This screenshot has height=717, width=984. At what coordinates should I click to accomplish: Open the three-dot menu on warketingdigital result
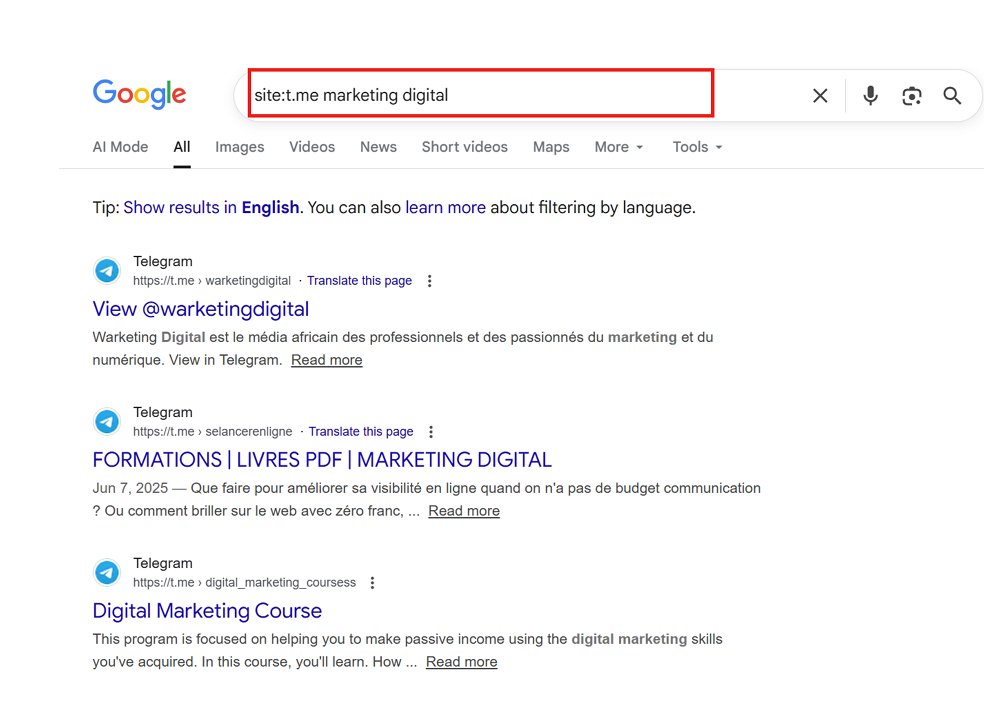pyautogui.click(x=429, y=281)
